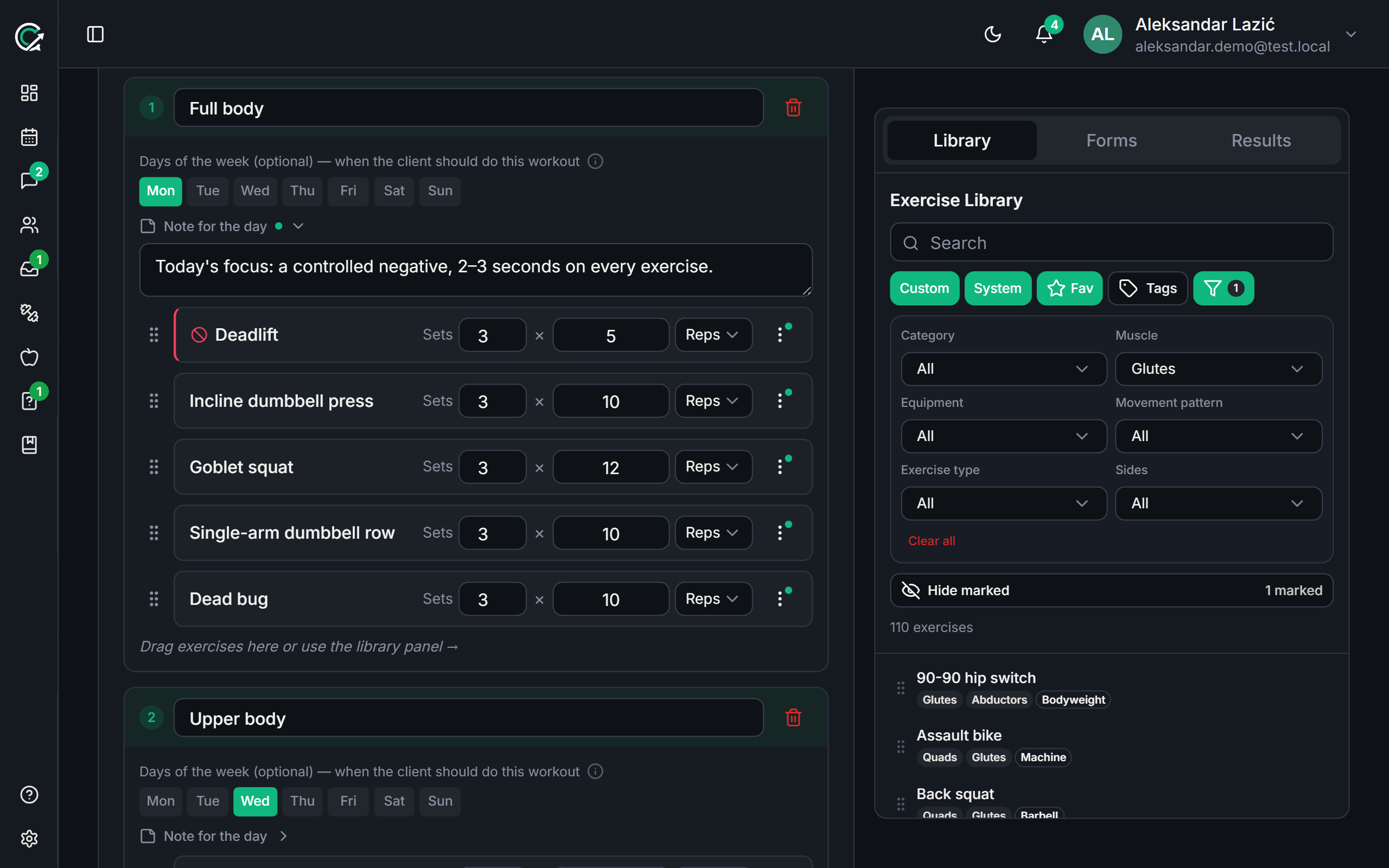Screen dimensions: 1389x868
Task: Open the notifications bell
Action: 1044,34
